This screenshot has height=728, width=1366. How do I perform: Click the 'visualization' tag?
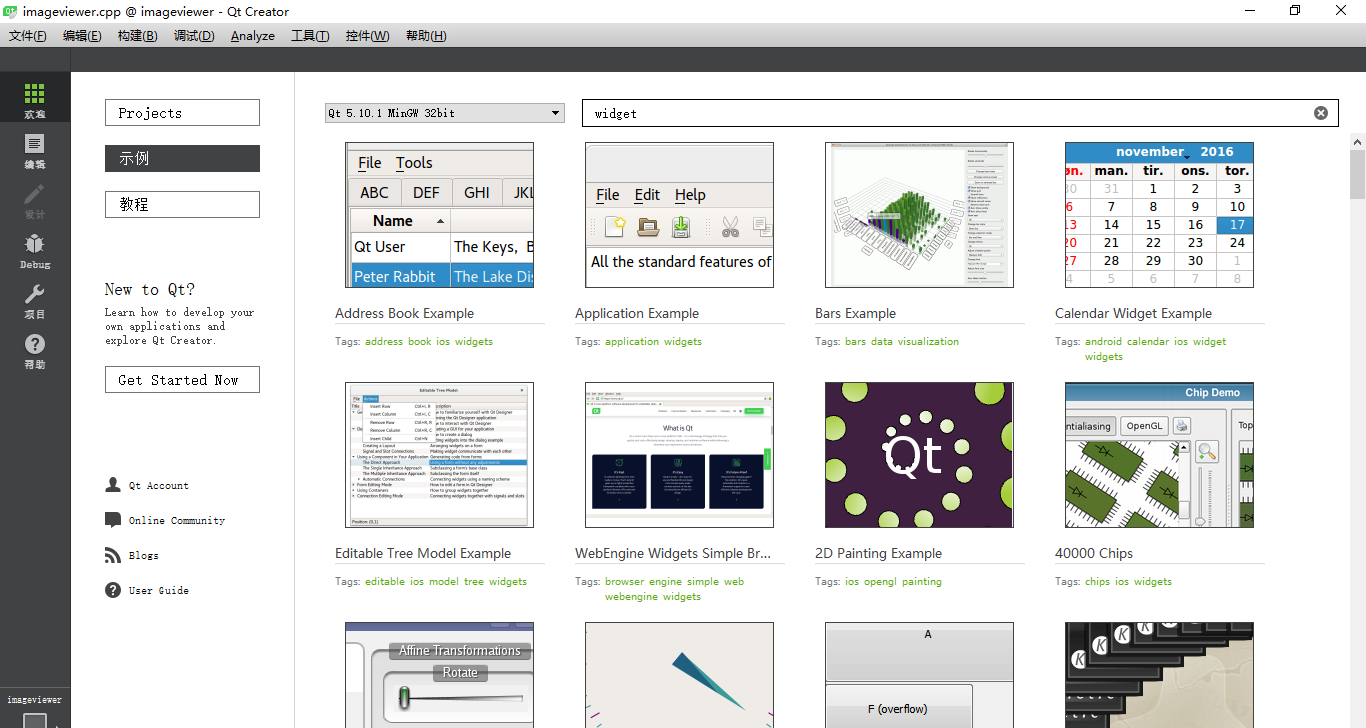(928, 342)
